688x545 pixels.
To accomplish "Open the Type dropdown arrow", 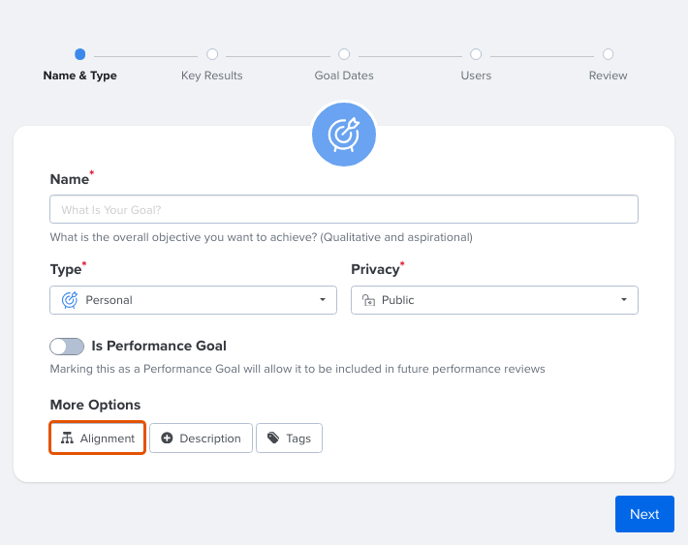I will click(322, 300).
